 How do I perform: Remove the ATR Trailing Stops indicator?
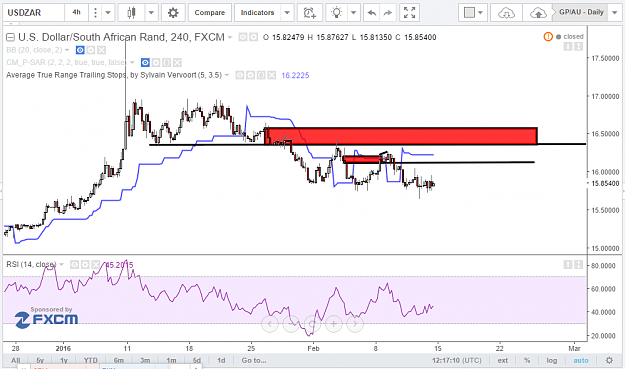coord(272,75)
